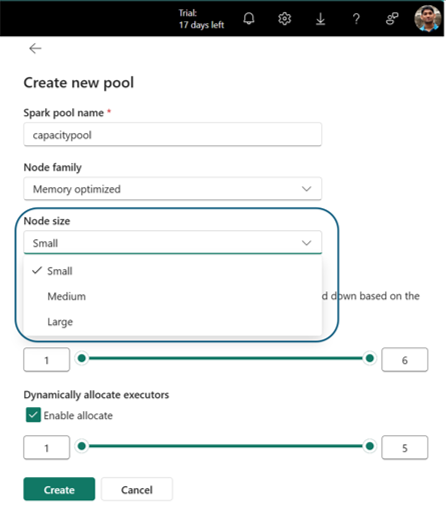Image resolution: width=446 pixels, height=512 pixels.
Task: Open the settings gear icon
Action: (284, 19)
